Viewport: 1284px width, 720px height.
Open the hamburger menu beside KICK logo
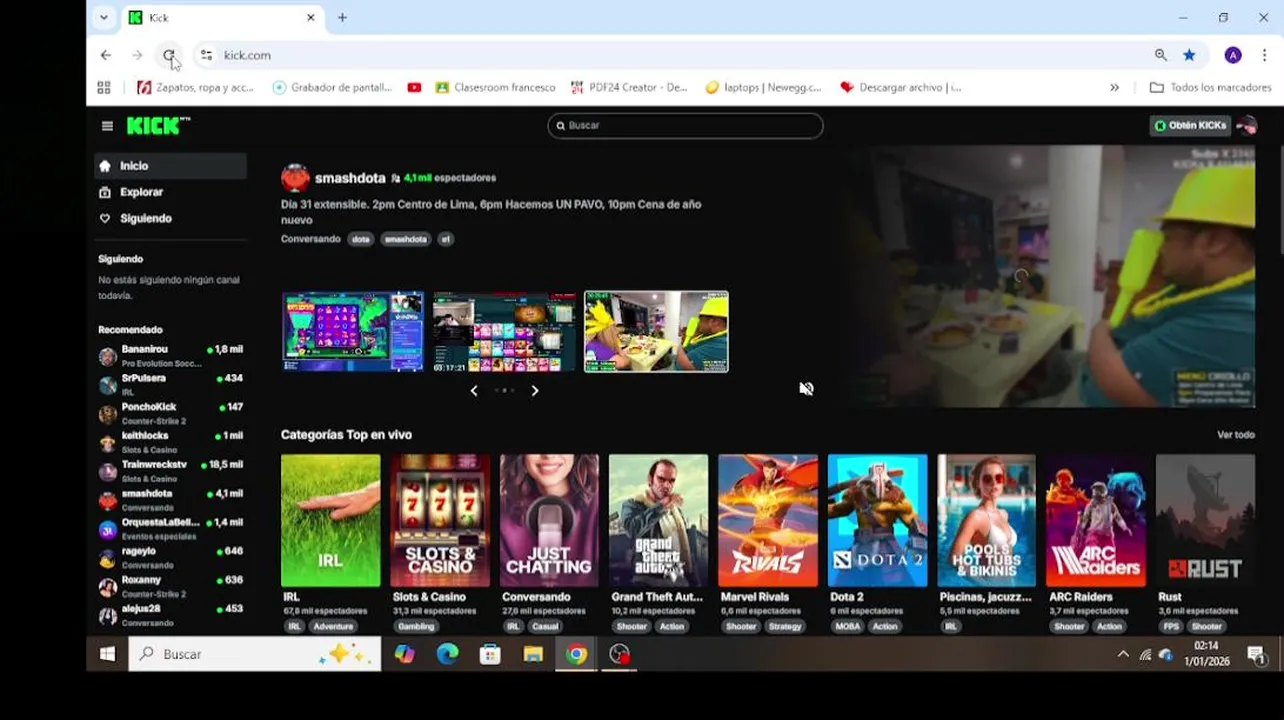pos(107,125)
